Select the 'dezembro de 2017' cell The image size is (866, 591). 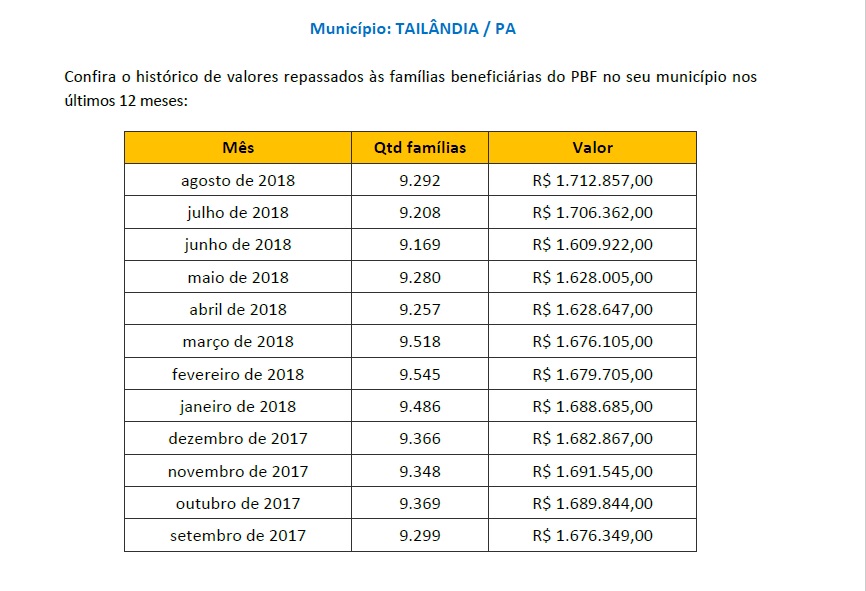click(238, 439)
